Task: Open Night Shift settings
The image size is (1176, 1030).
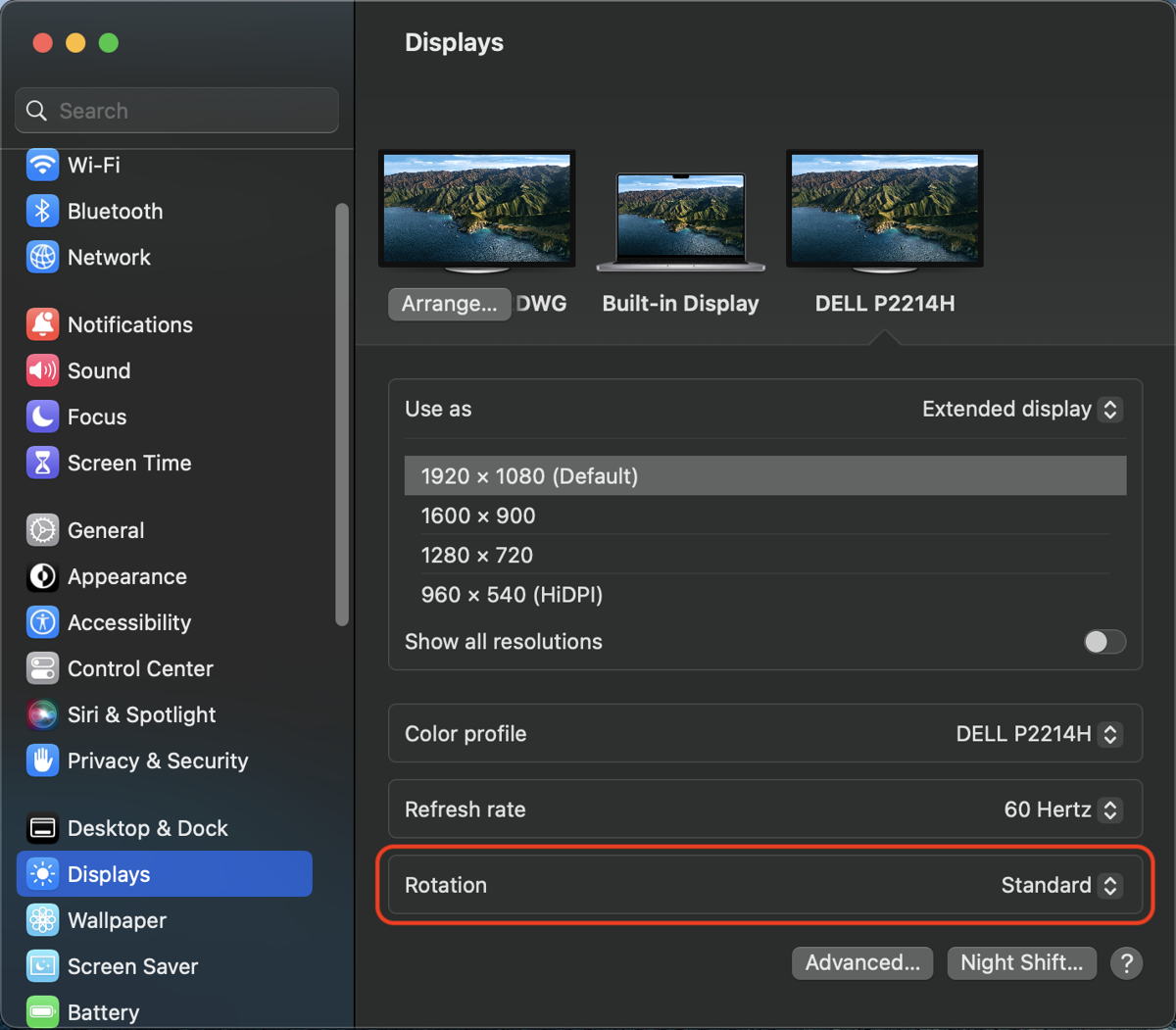Action: (x=1021, y=963)
